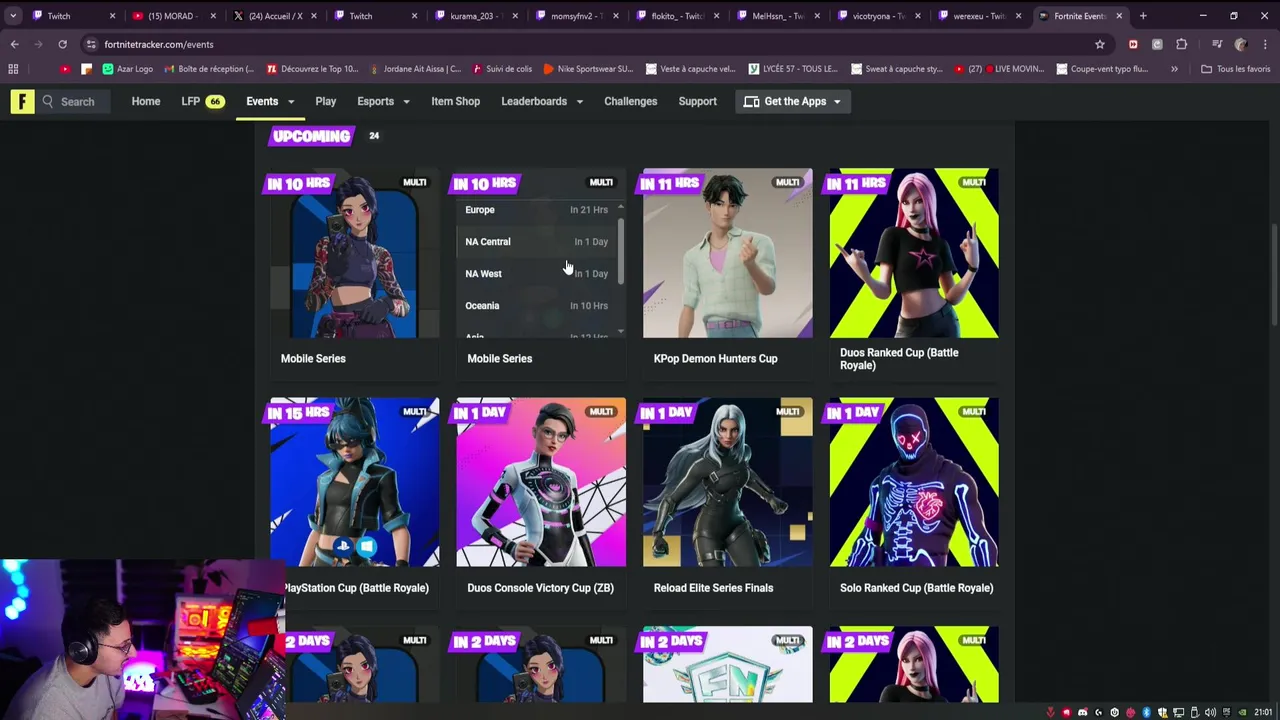Expand the Events navigation dropdown
Image resolution: width=1280 pixels, height=720 pixels.
291,102
